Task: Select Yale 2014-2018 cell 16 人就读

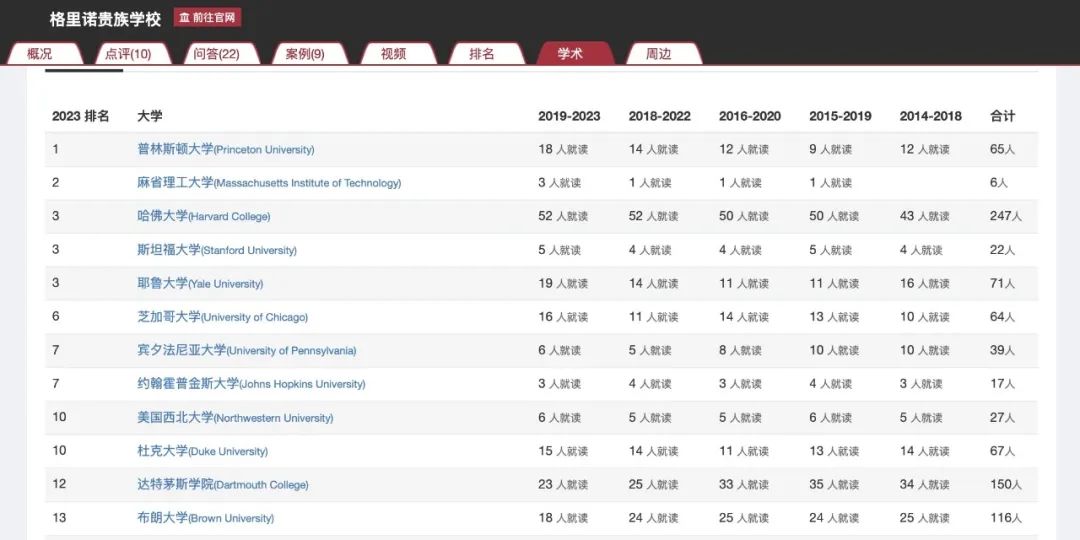Action: click(x=924, y=283)
